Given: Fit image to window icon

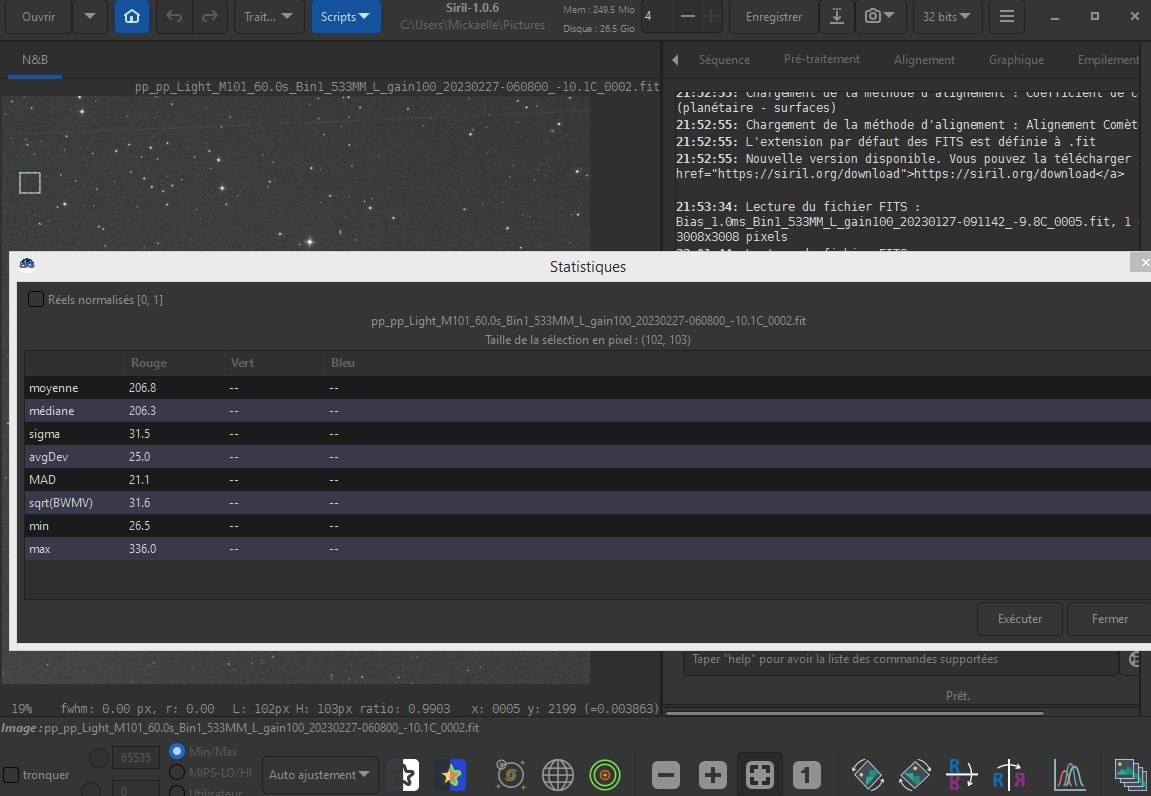Looking at the screenshot, I should 760,775.
